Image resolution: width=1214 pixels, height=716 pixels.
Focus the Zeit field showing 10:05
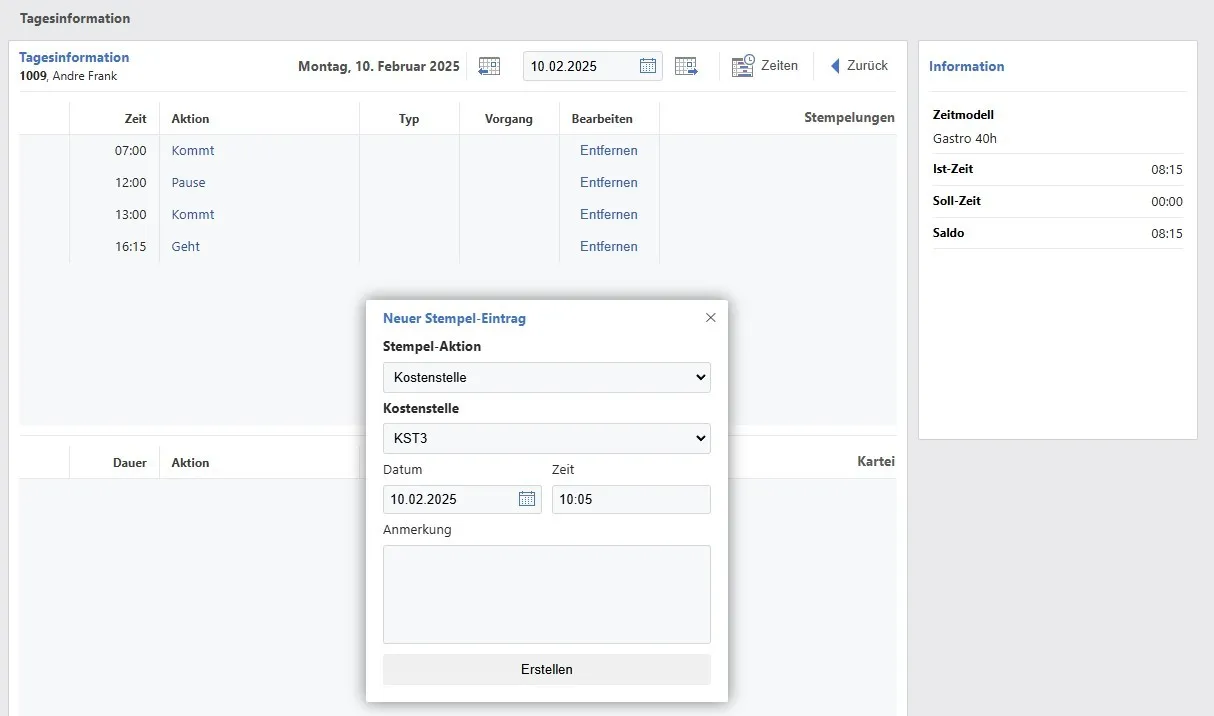[x=631, y=499]
